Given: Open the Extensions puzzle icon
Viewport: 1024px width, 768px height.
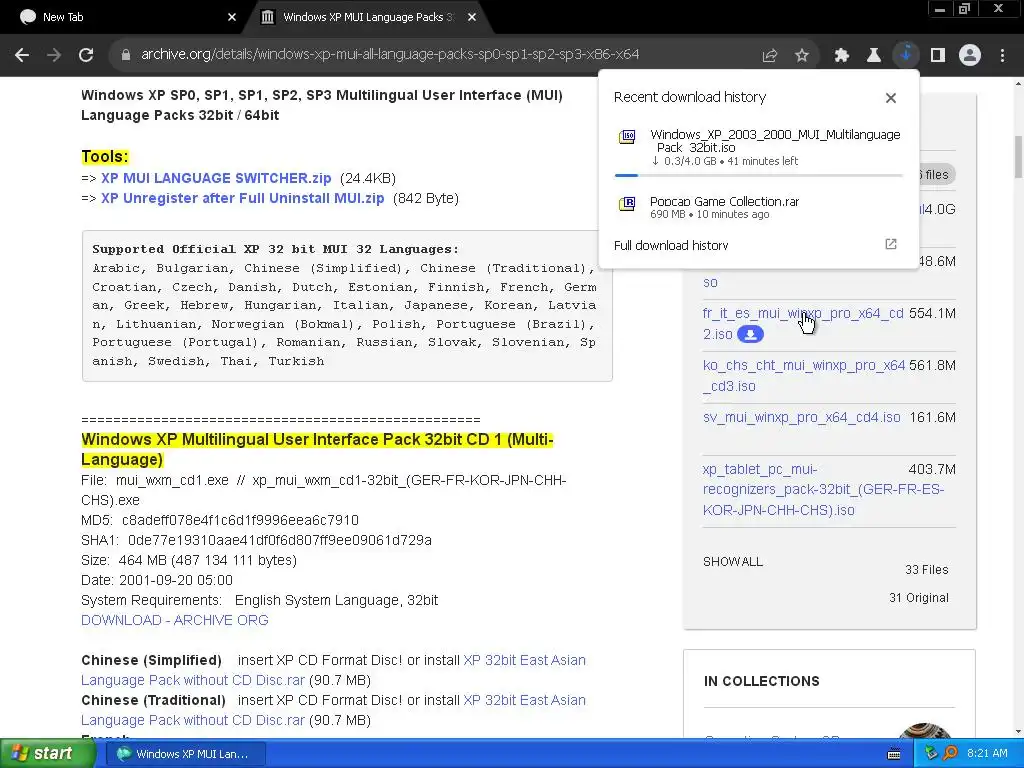Looking at the screenshot, I should 841,56.
